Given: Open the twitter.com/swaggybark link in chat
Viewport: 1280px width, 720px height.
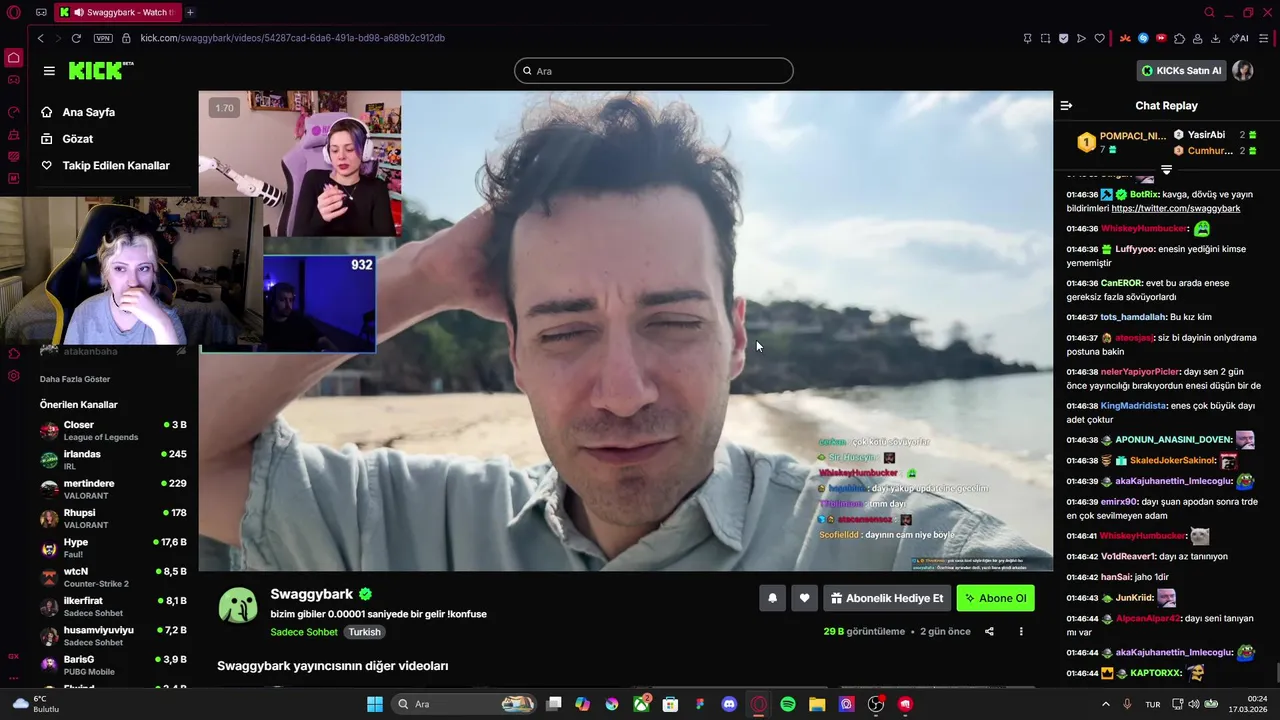Looking at the screenshot, I should tap(1176, 208).
